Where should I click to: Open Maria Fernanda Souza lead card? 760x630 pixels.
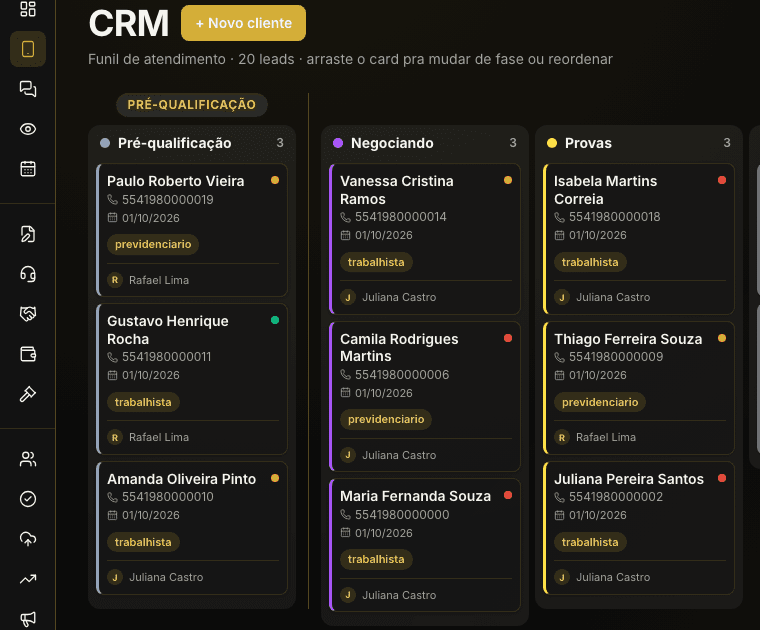425,545
